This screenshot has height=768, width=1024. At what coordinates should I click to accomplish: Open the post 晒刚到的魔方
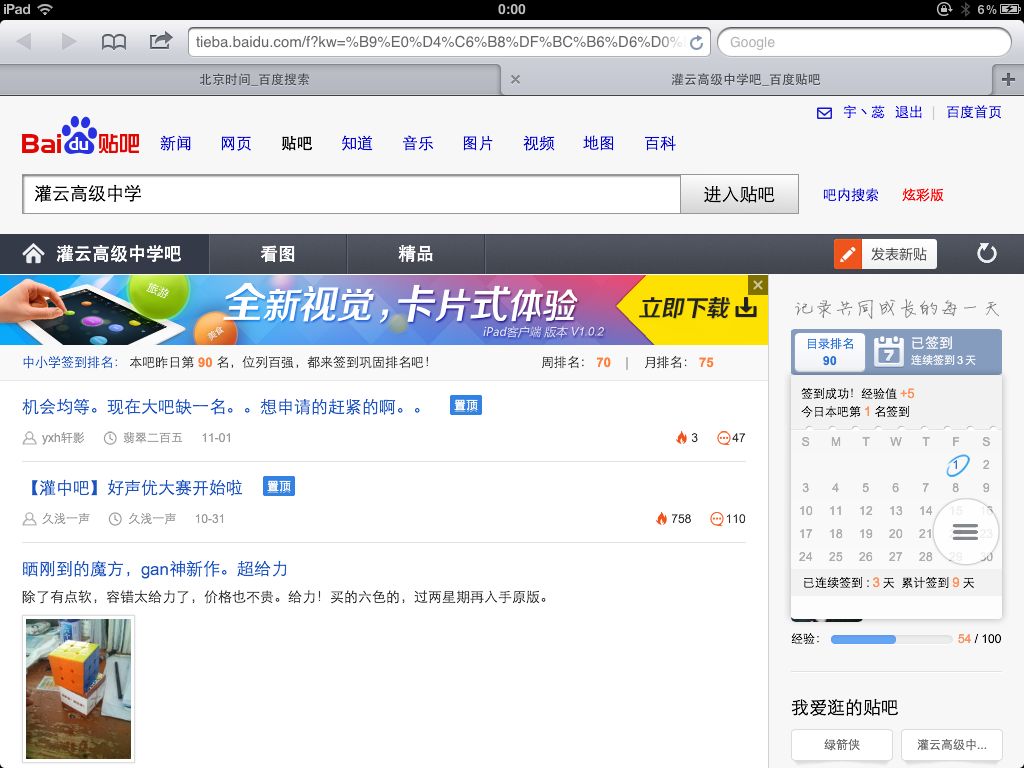pyautogui.click(x=155, y=569)
